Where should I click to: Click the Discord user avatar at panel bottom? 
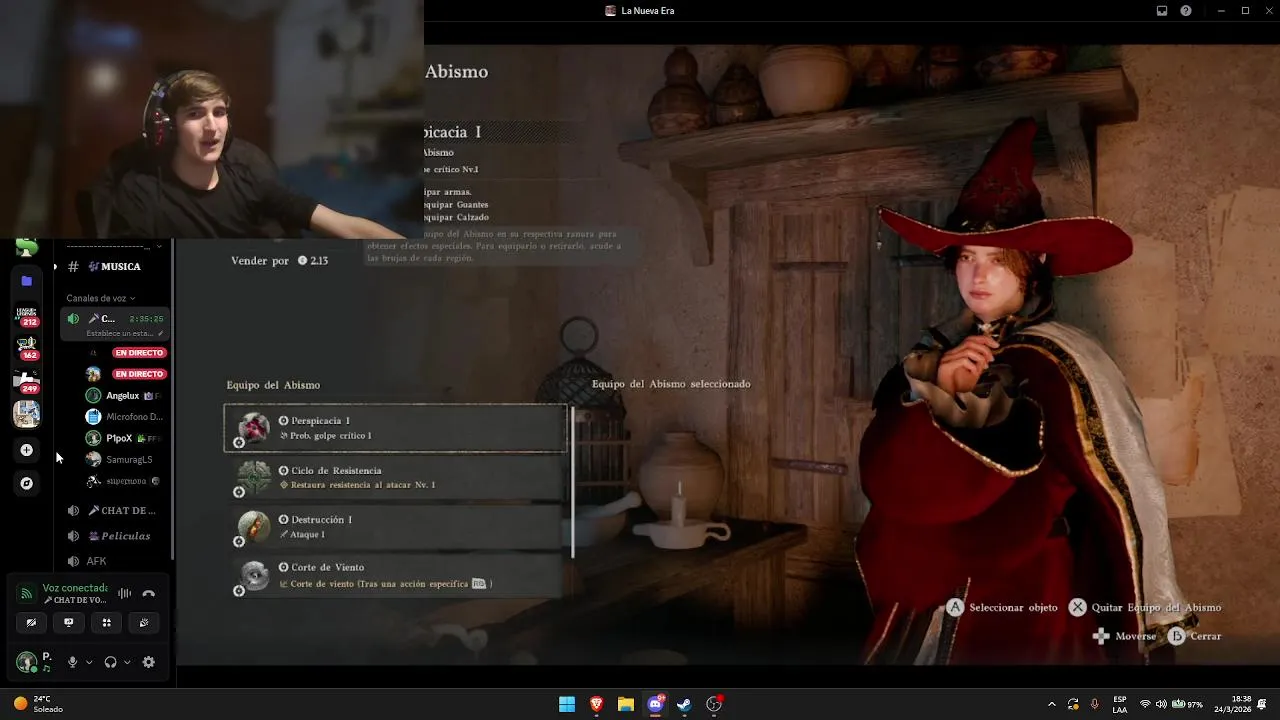click(27, 662)
